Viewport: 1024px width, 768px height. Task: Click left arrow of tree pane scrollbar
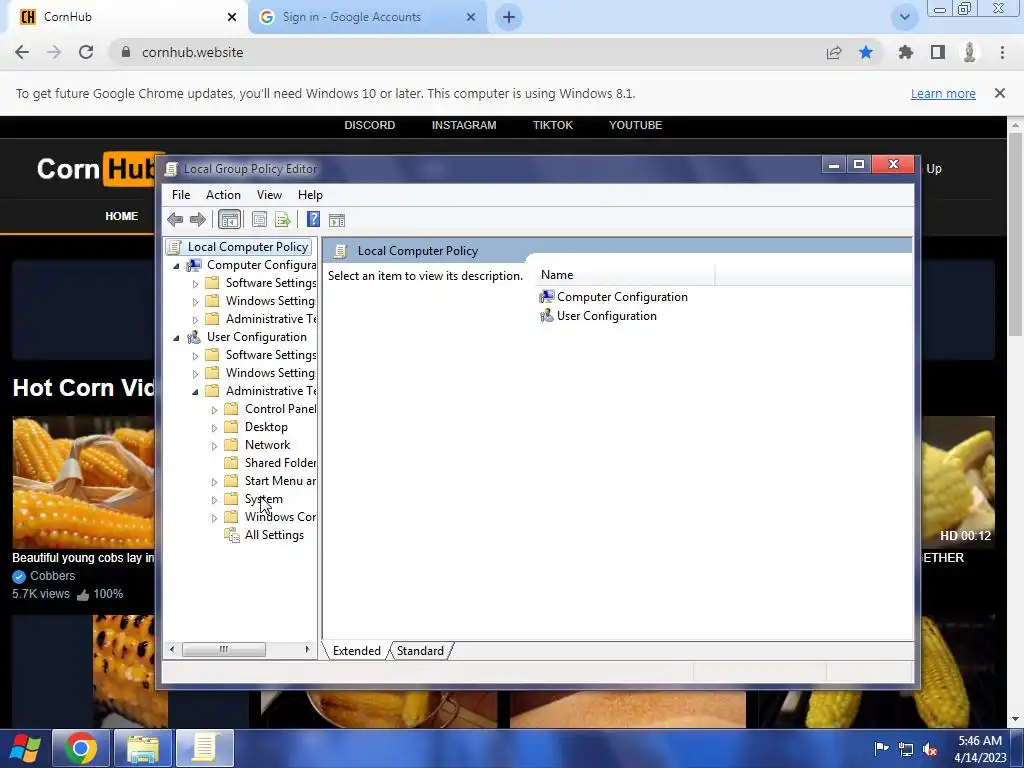pyautogui.click(x=172, y=649)
